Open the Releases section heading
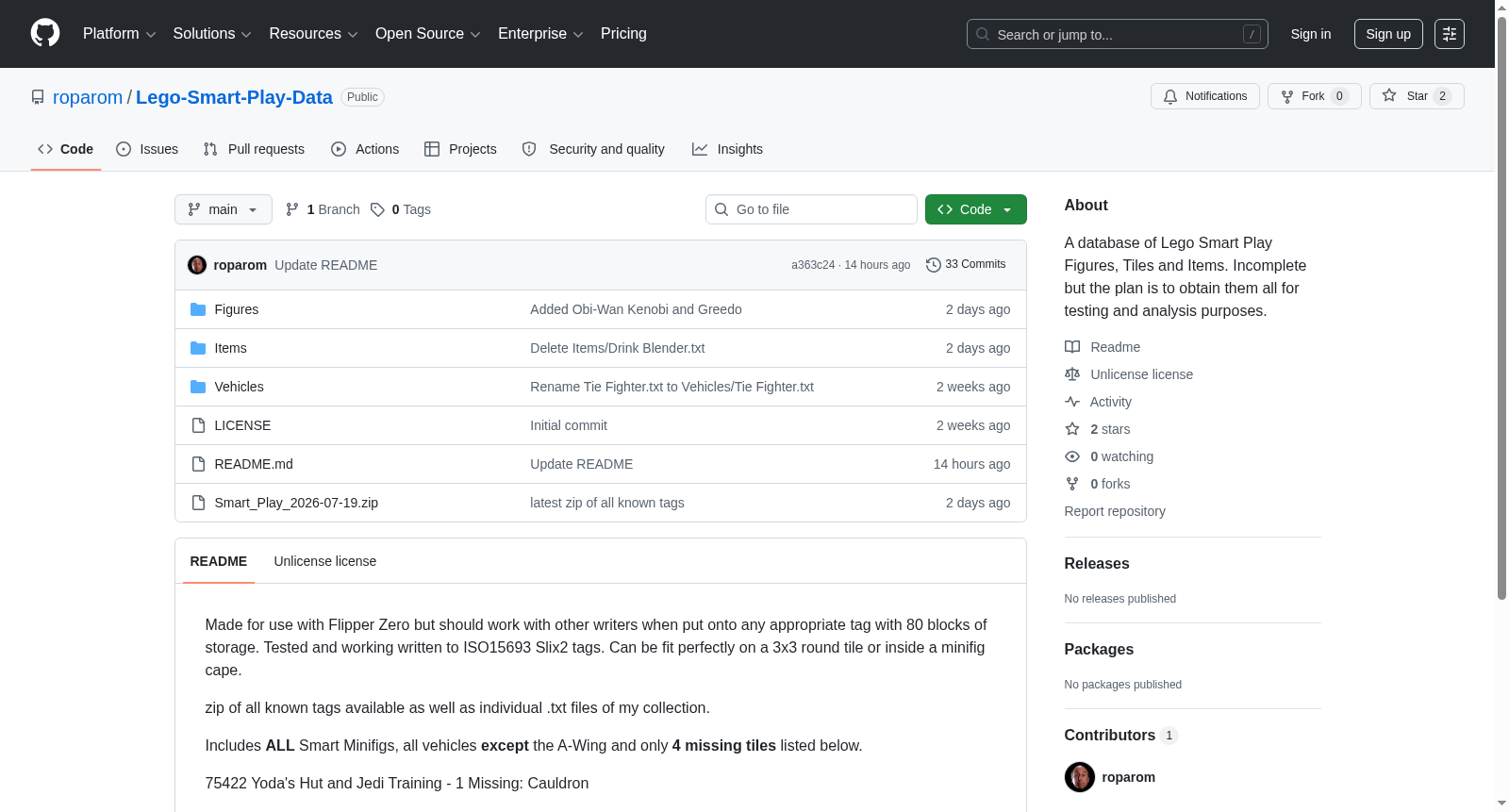Viewport: 1509px width, 812px height. [x=1097, y=563]
